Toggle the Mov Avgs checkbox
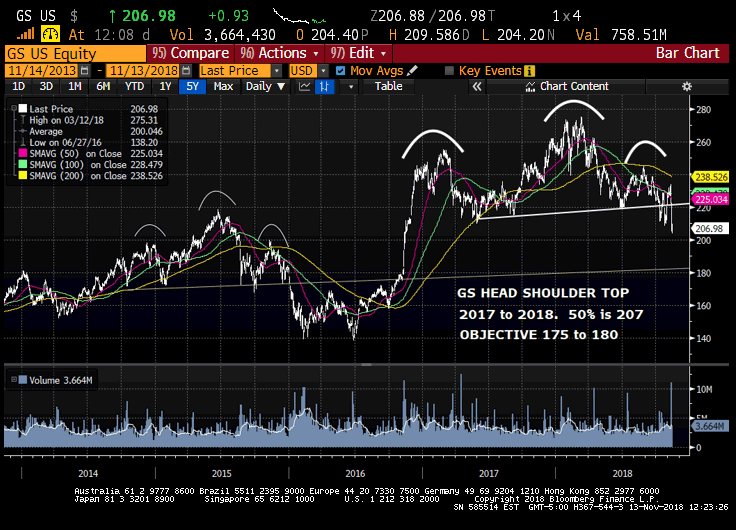736x530 pixels. tap(341, 71)
